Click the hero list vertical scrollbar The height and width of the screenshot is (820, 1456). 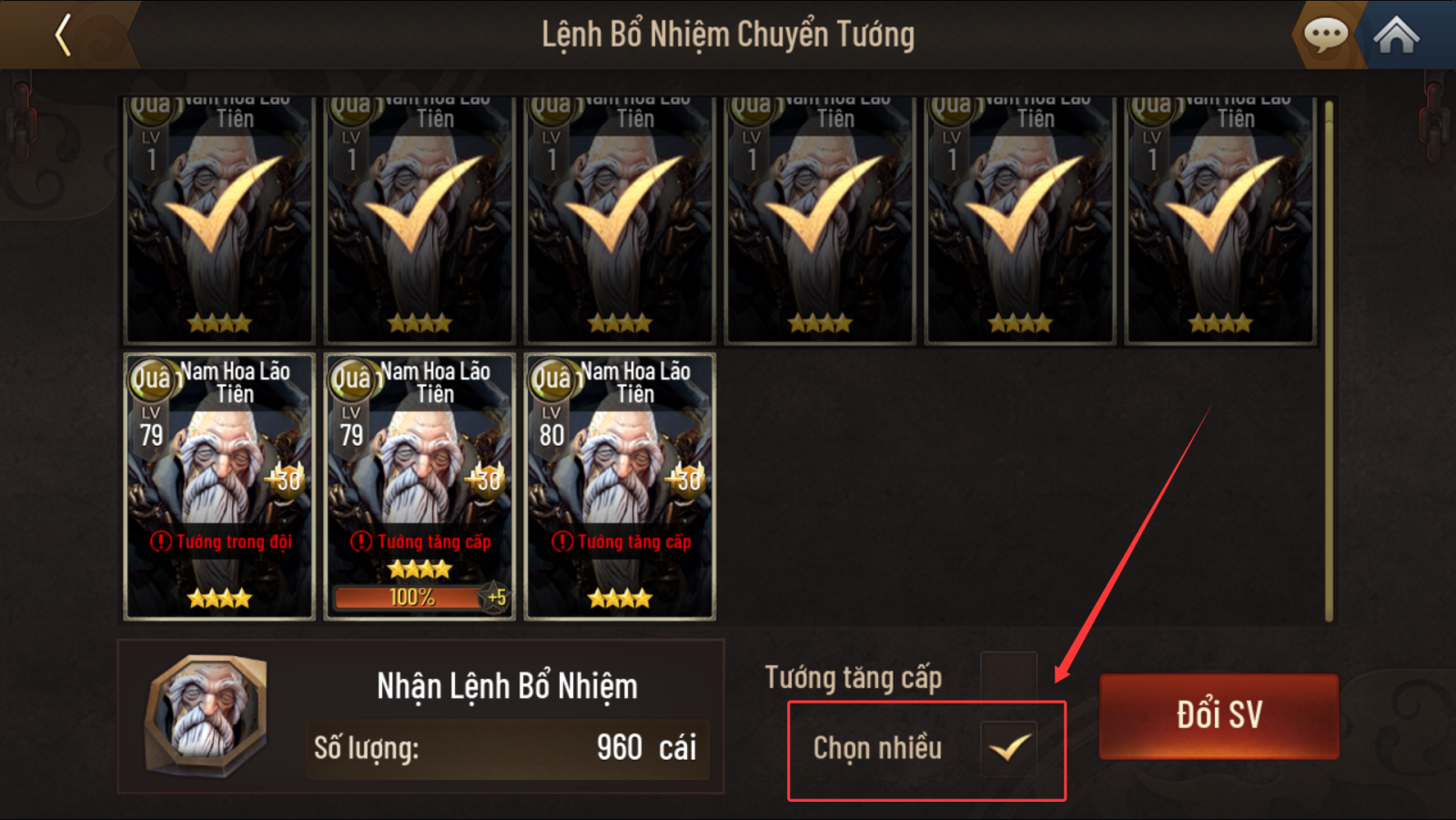[1330, 361]
